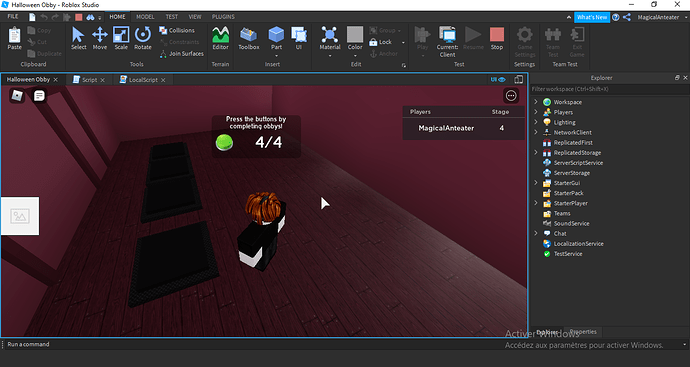Stop the running test session
This screenshot has height=367, width=690.
point(497,38)
